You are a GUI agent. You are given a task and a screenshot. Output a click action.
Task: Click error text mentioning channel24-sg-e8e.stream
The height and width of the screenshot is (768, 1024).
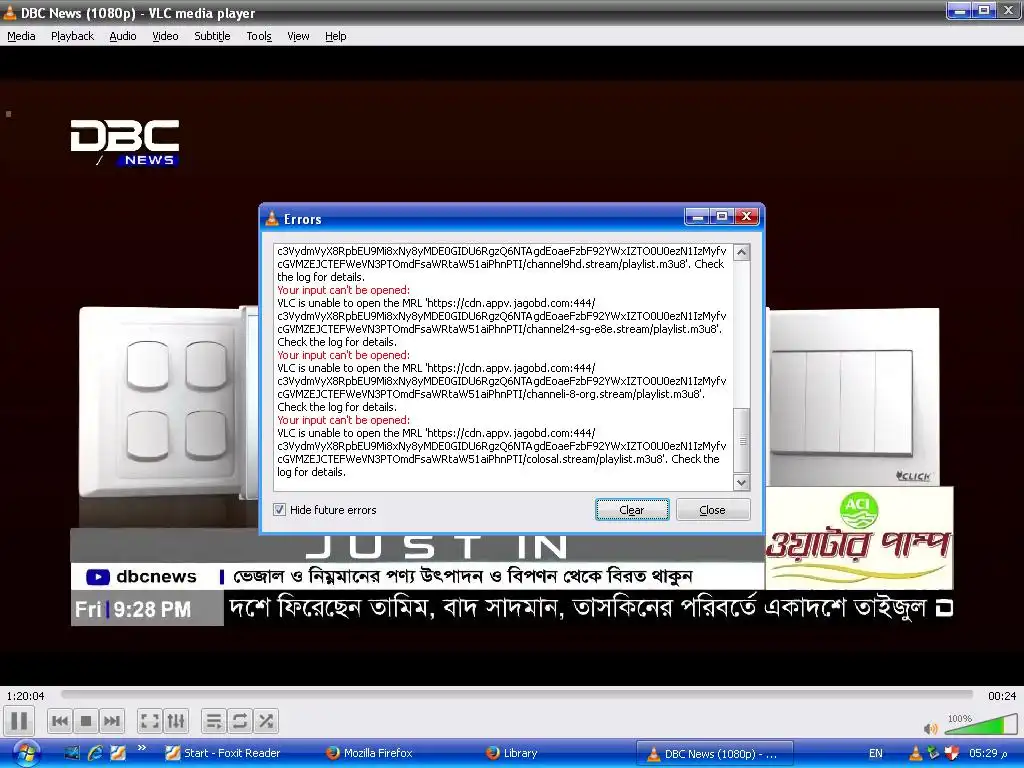point(501,322)
